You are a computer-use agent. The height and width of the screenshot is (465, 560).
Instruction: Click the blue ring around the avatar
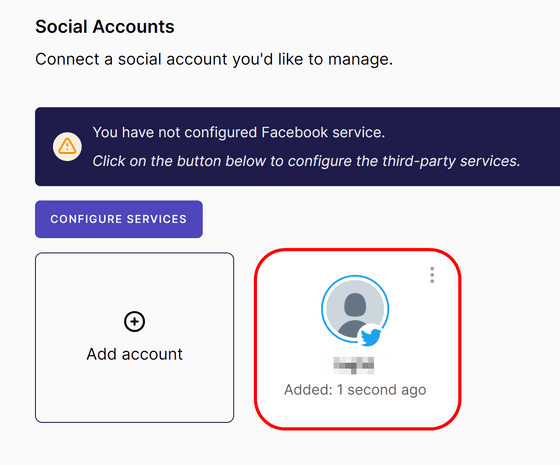tap(355, 278)
